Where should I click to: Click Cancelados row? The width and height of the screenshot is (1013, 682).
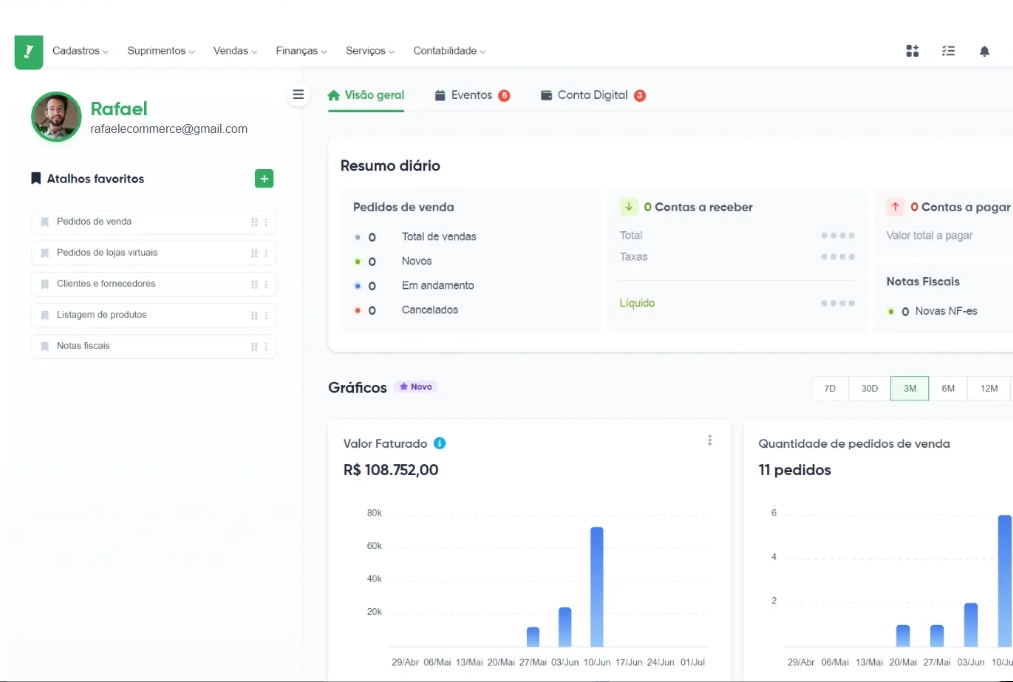[x=406, y=310]
